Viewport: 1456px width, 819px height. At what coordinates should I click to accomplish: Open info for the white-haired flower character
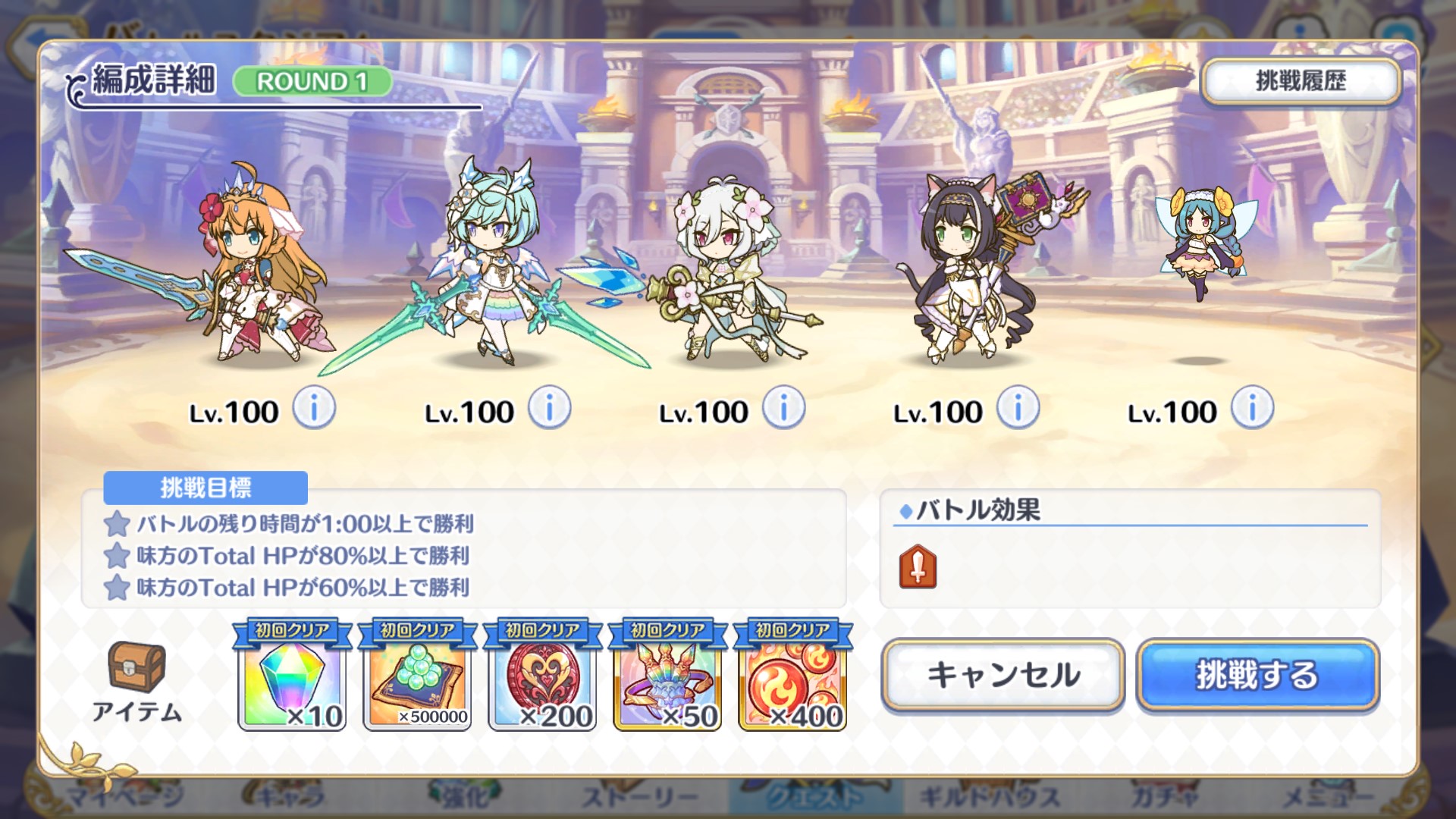[783, 409]
